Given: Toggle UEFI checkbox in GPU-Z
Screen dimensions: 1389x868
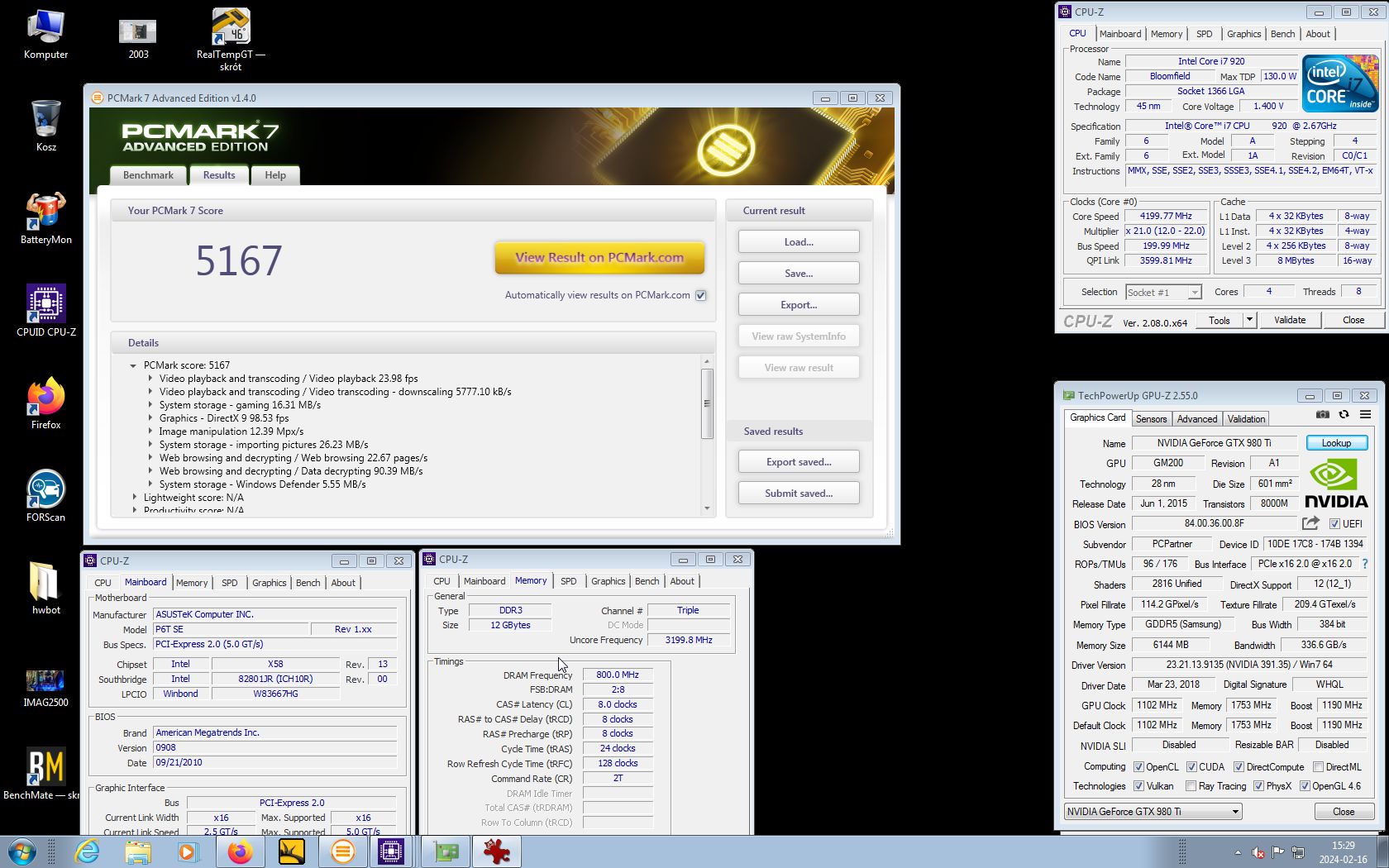Looking at the screenshot, I should [1334, 524].
